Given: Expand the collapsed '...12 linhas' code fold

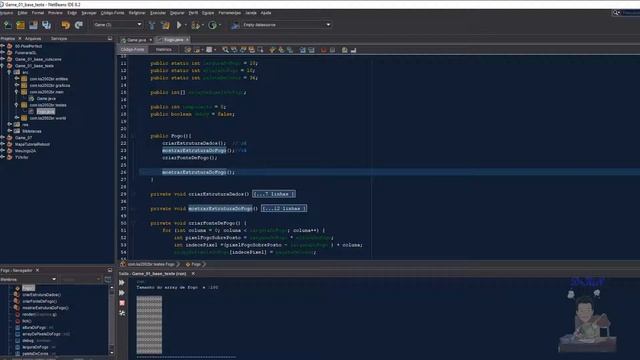Looking at the screenshot, I should coord(284,209).
